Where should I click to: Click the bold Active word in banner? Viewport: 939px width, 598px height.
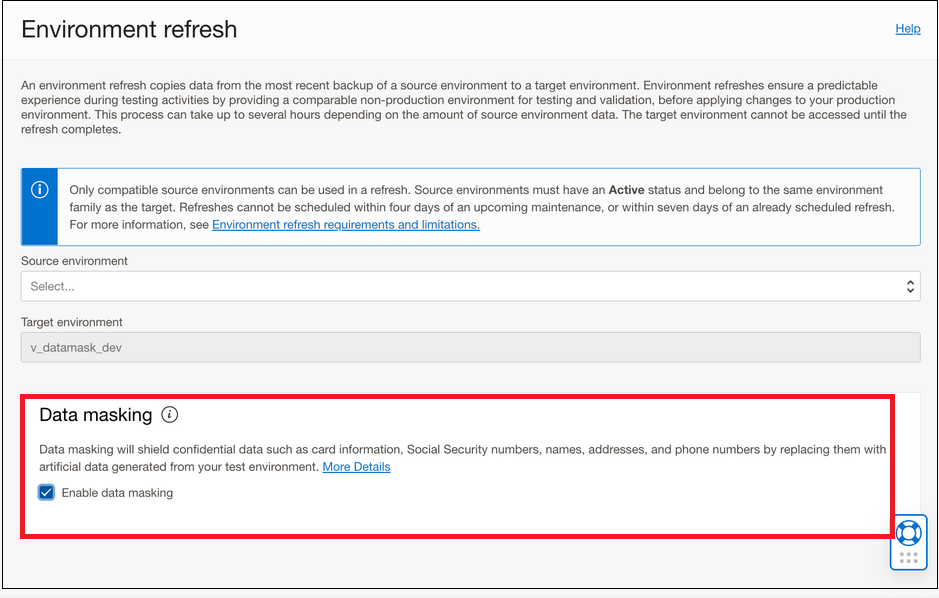tap(626, 190)
